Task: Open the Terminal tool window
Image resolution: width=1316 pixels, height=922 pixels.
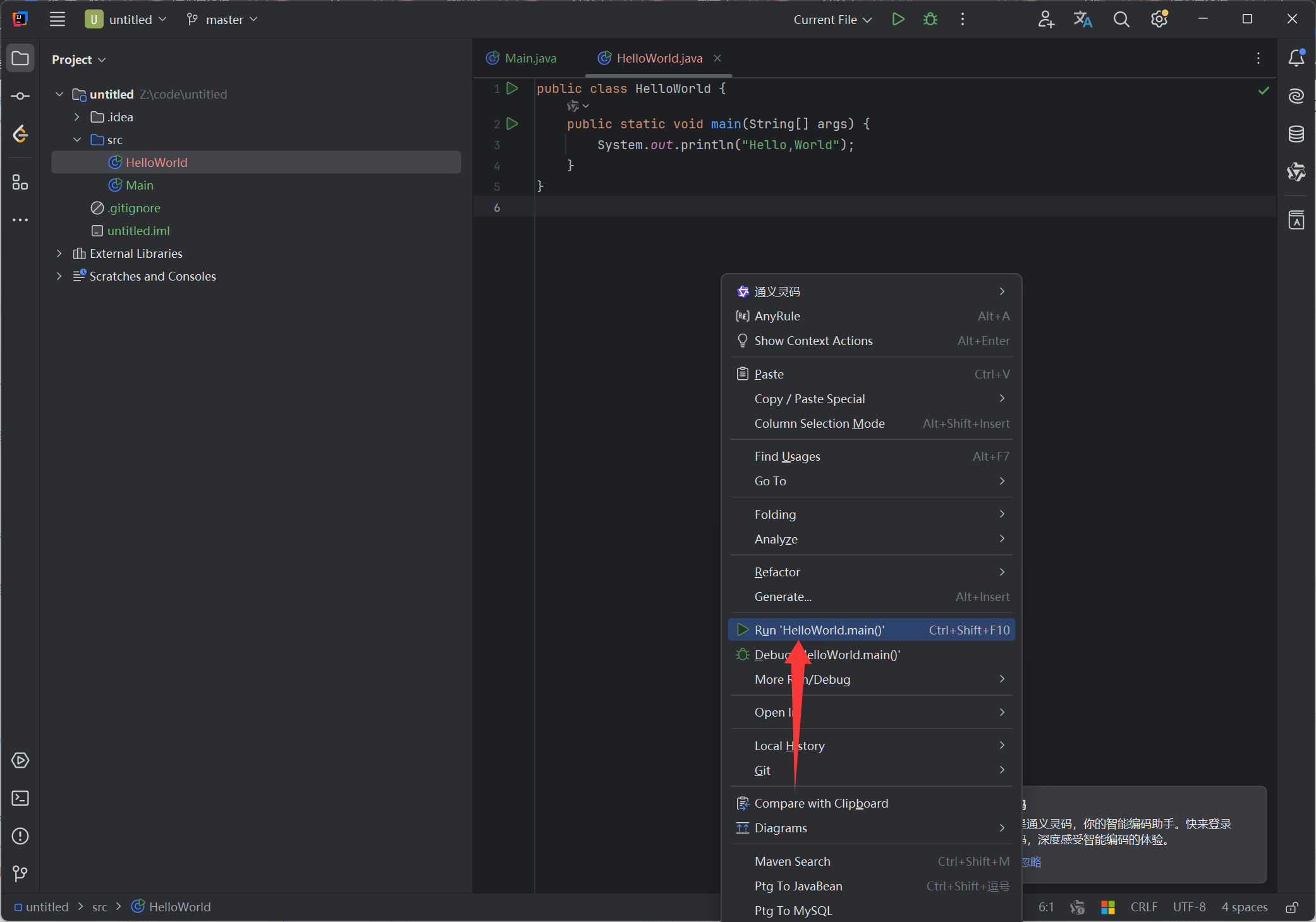Action: coord(20,798)
